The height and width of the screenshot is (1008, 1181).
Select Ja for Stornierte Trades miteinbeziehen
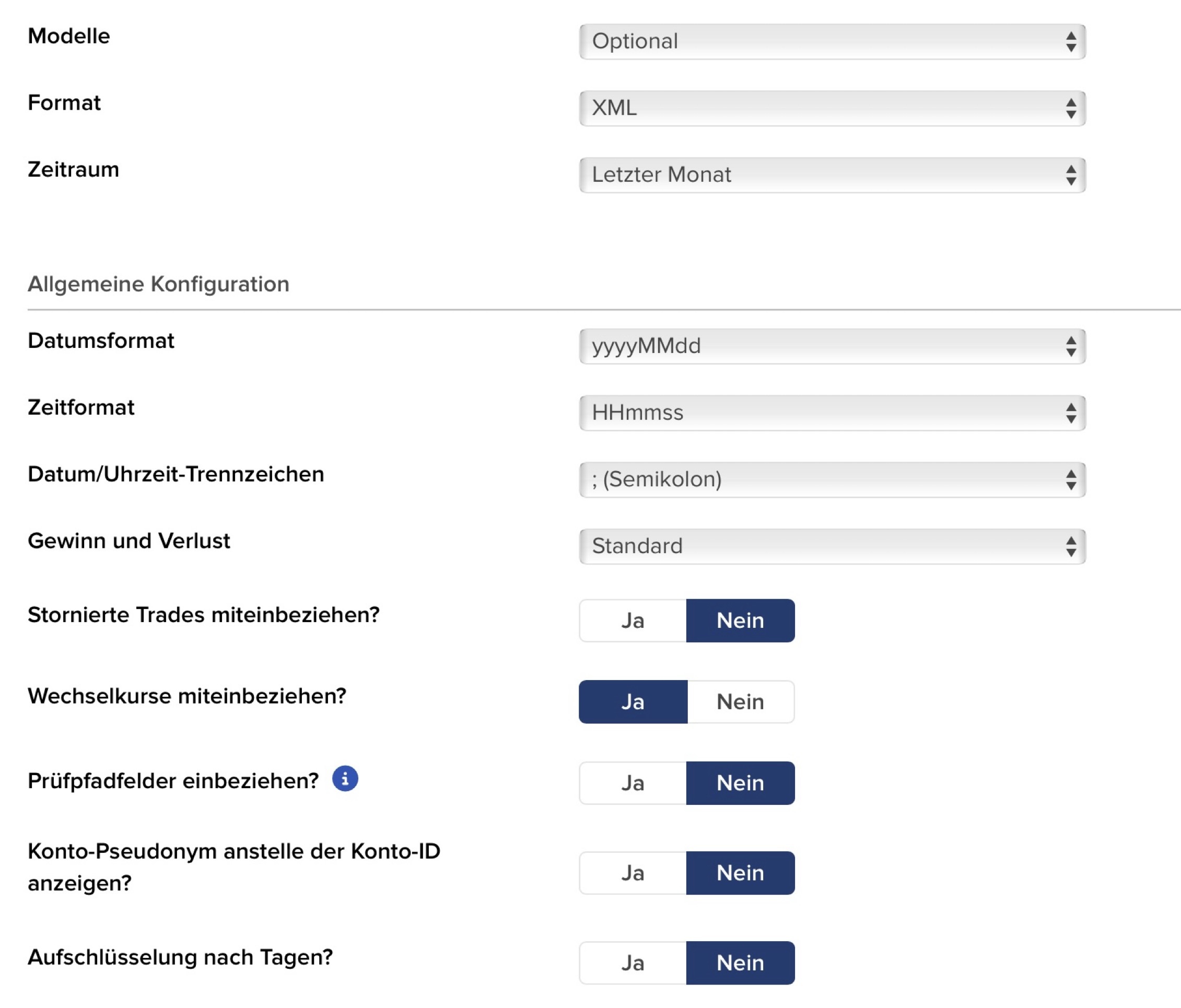click(633, 620)
